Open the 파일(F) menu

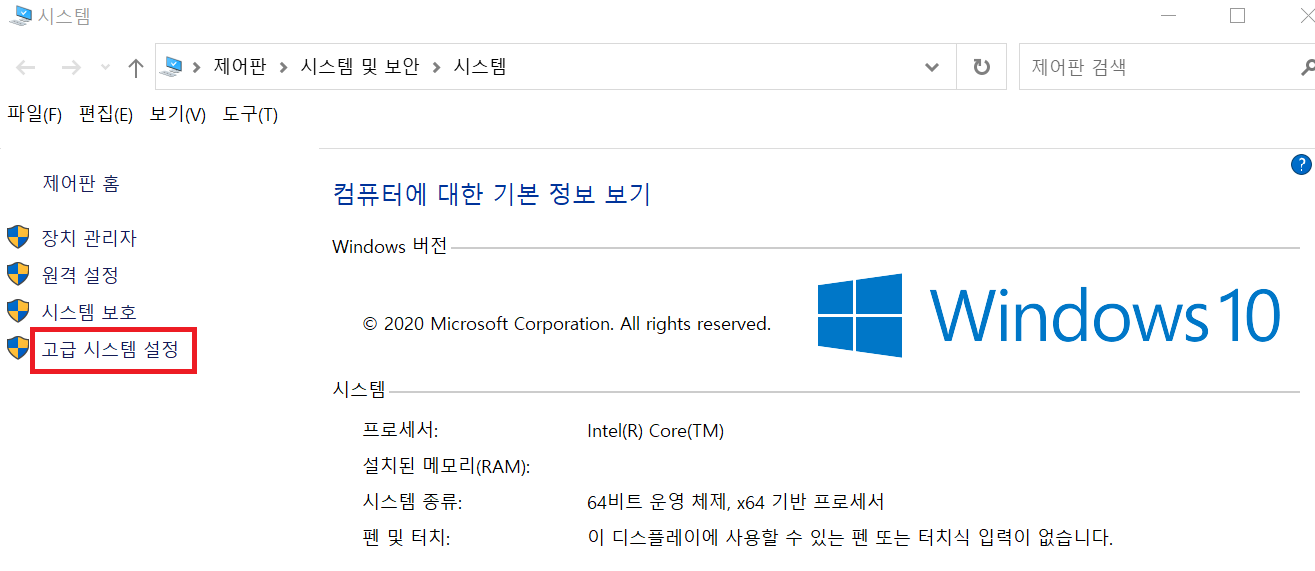35,115
